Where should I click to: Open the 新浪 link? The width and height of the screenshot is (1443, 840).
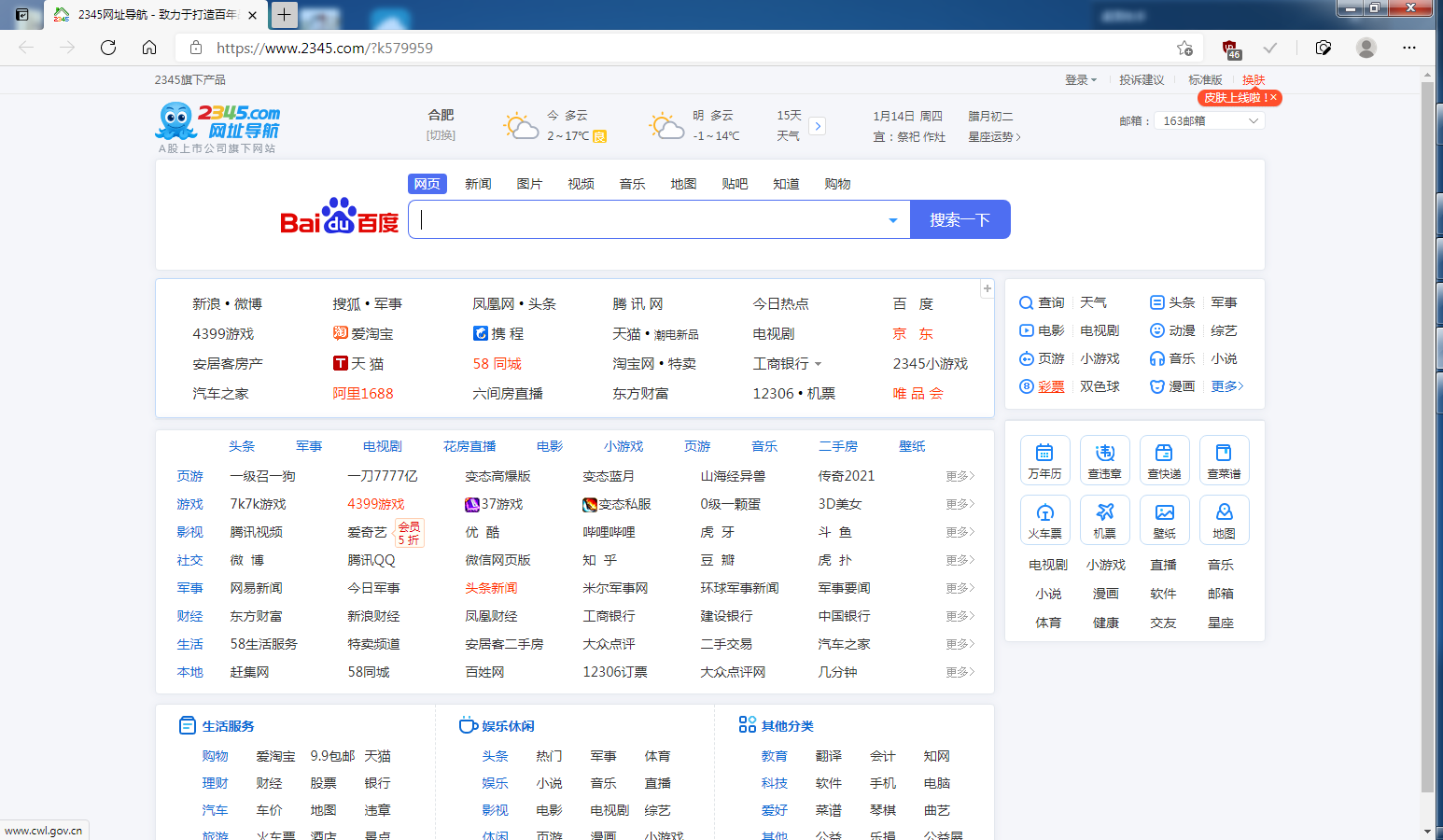[206, 304]
